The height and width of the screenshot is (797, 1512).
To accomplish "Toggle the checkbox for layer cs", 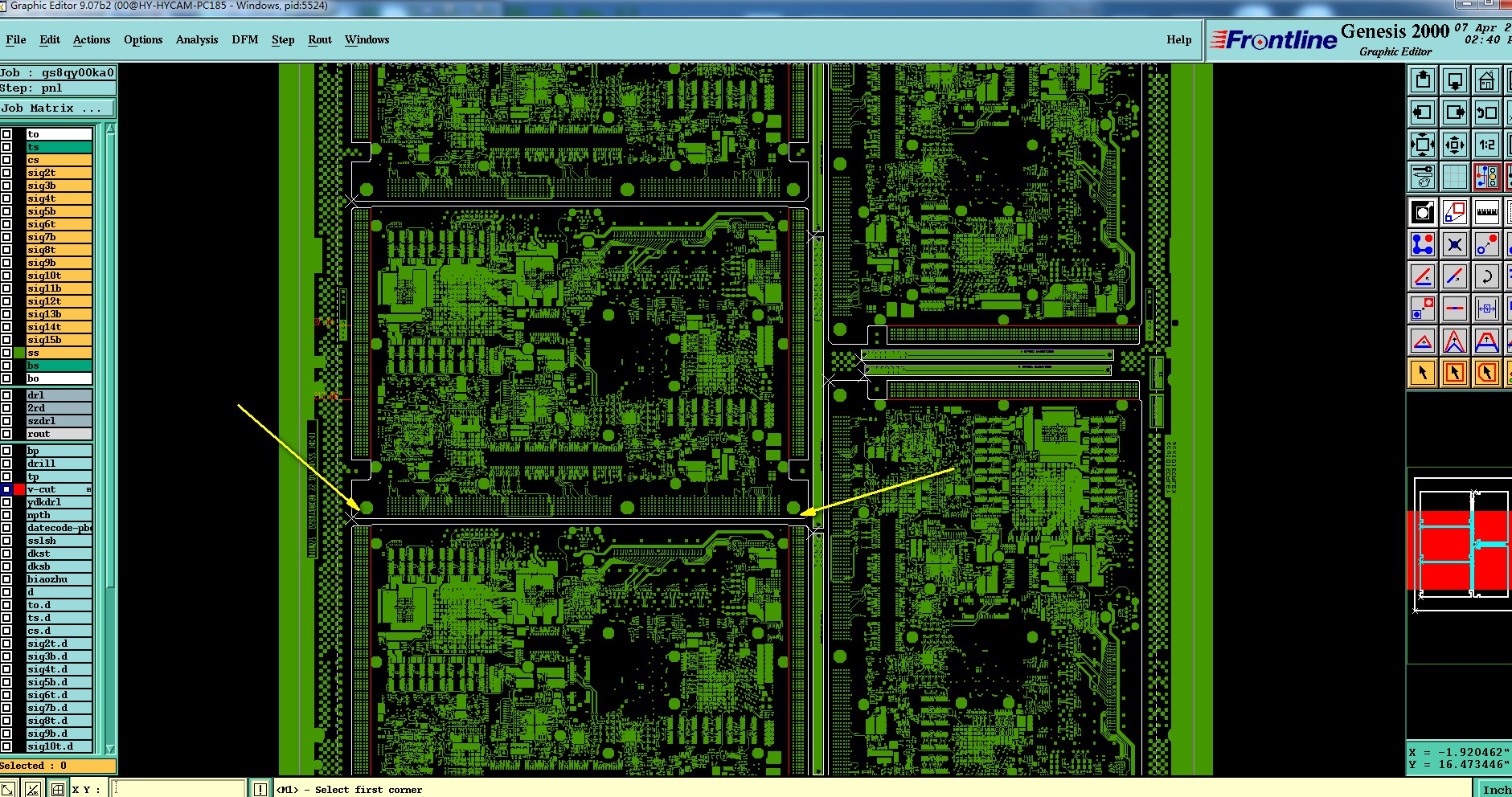I will point(6,160).
